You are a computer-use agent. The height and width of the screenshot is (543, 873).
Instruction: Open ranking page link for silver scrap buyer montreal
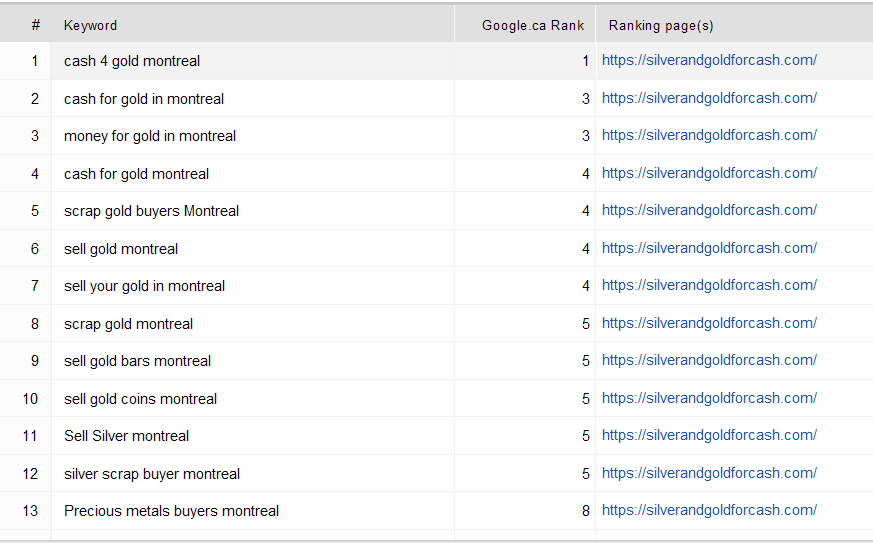click(x=709, y=473)
